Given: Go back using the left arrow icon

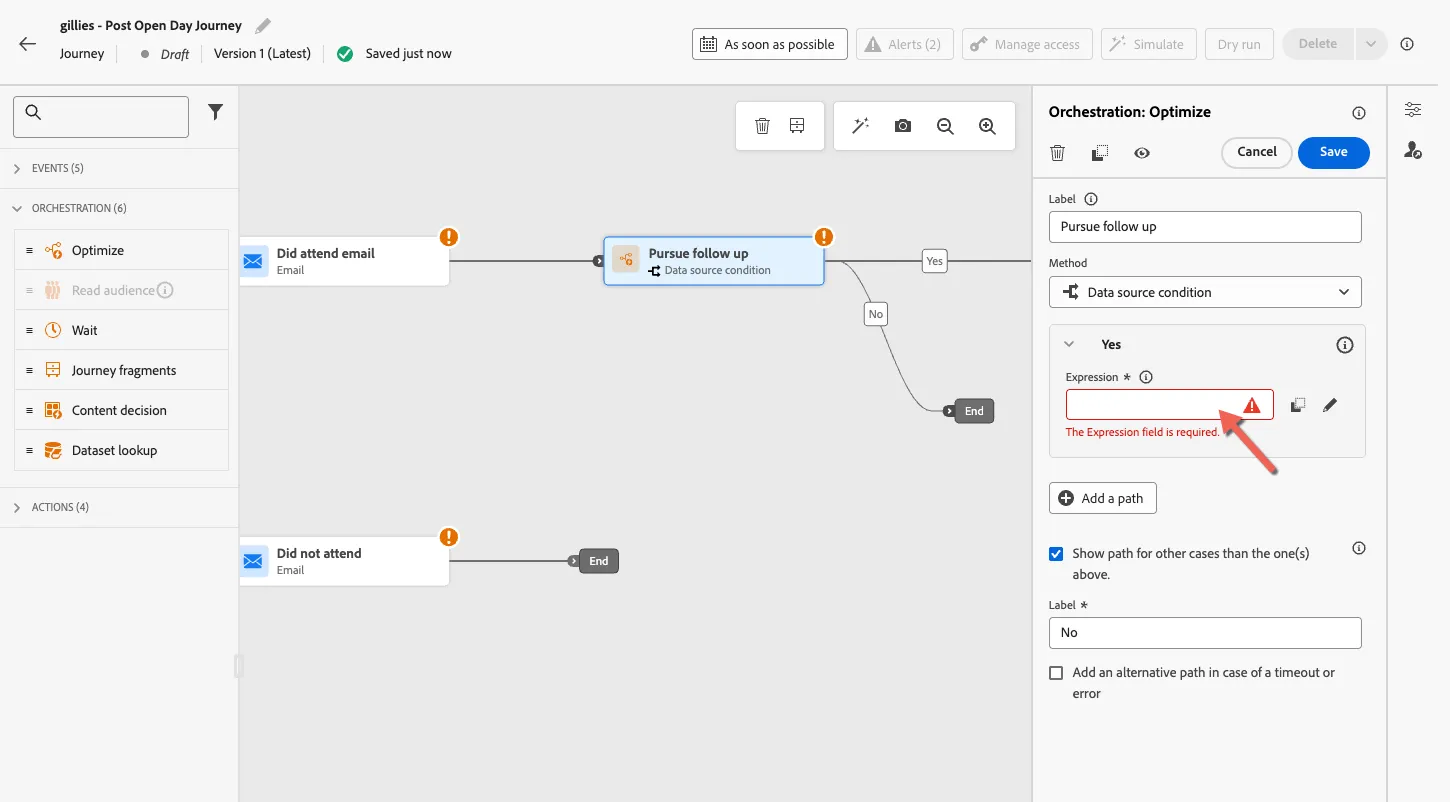Looking at the screenshot, I should pyautogui.click(x=27, y=44).
